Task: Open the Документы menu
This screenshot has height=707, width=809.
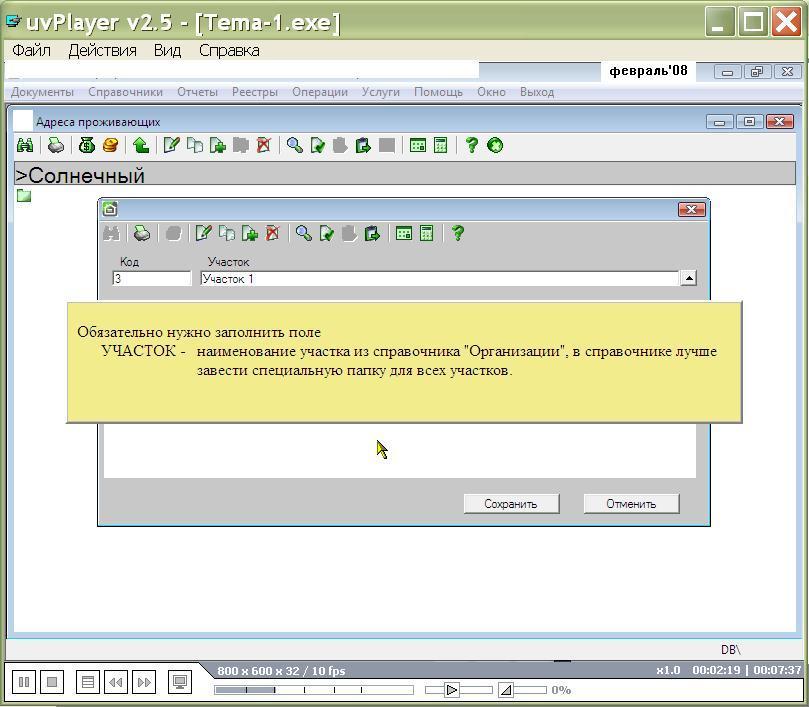Action: (42, 92)
